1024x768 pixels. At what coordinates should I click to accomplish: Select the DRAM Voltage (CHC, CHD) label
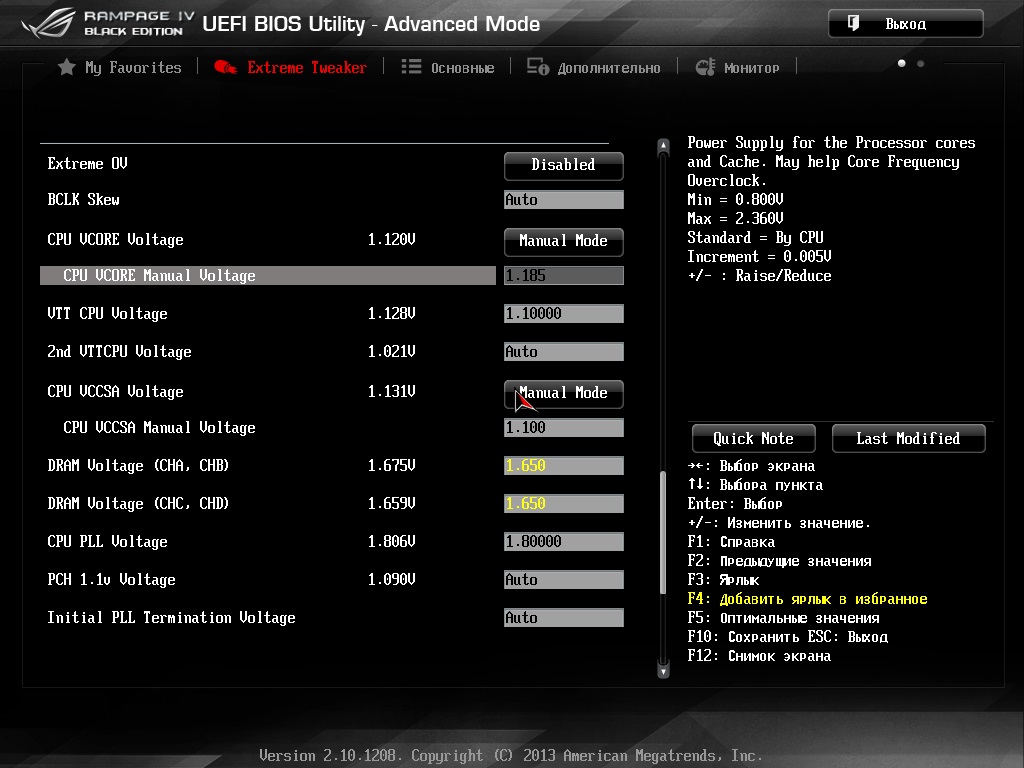138,504
